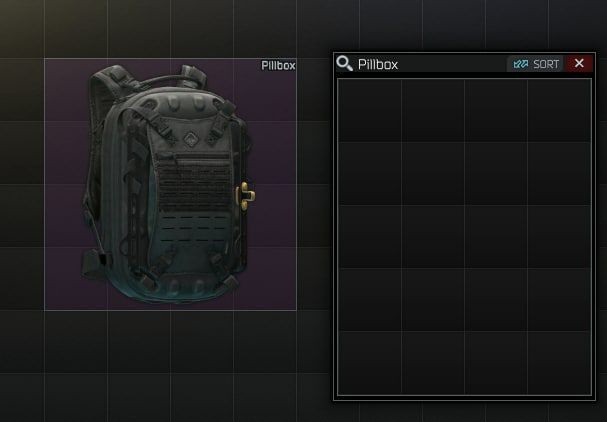Viewport: 607px width, 422px height.
Task: Click the blue sort arrows icon
Action: pos(520,64)
